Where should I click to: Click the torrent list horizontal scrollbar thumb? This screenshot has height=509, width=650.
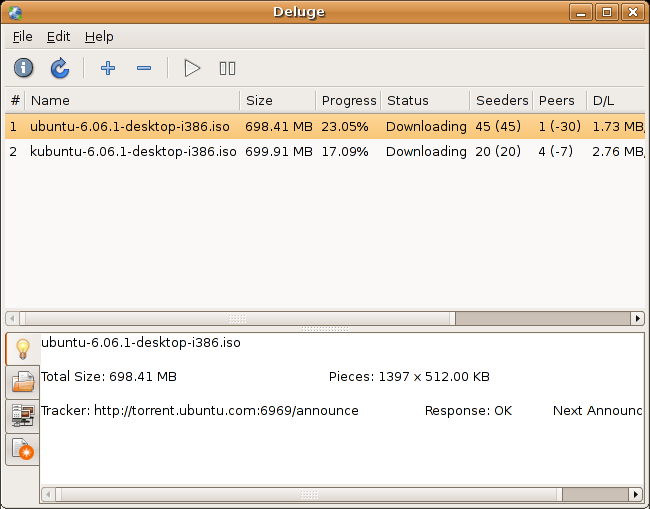[238, 319]
